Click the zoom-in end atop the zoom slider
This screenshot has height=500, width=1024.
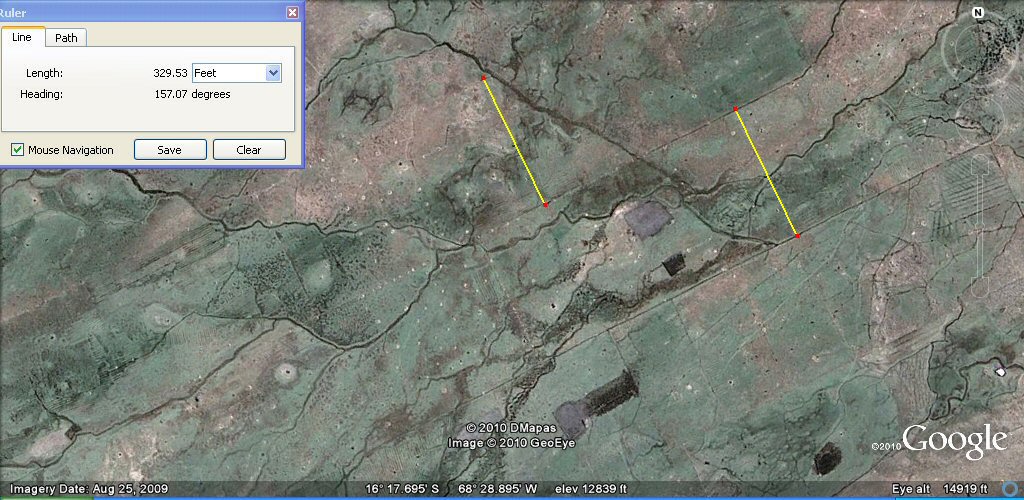pyautogui.click(x=980, y=162)
